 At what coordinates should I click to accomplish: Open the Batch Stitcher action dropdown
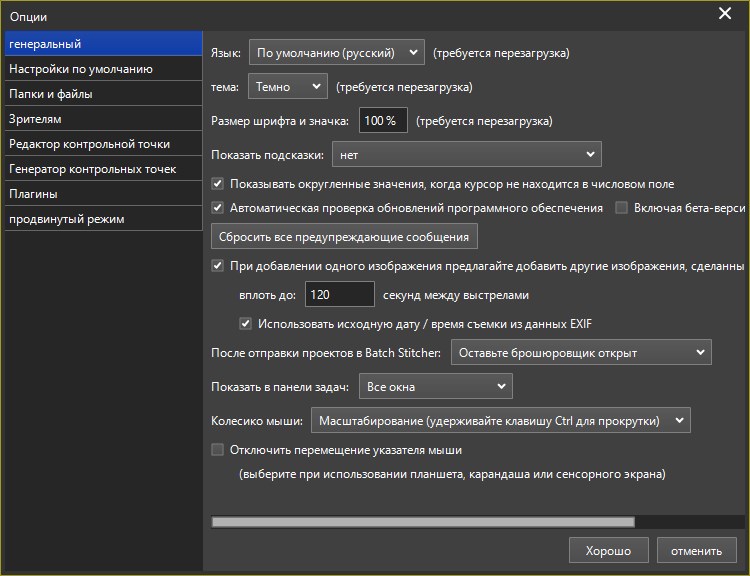pos(581,352)
